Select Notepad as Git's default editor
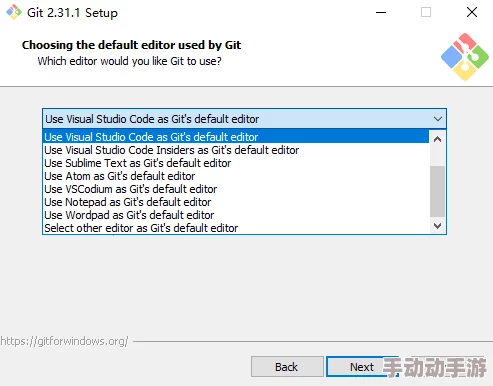The height and width of the screenshot is (386, 493). click(x=236, y=202)
